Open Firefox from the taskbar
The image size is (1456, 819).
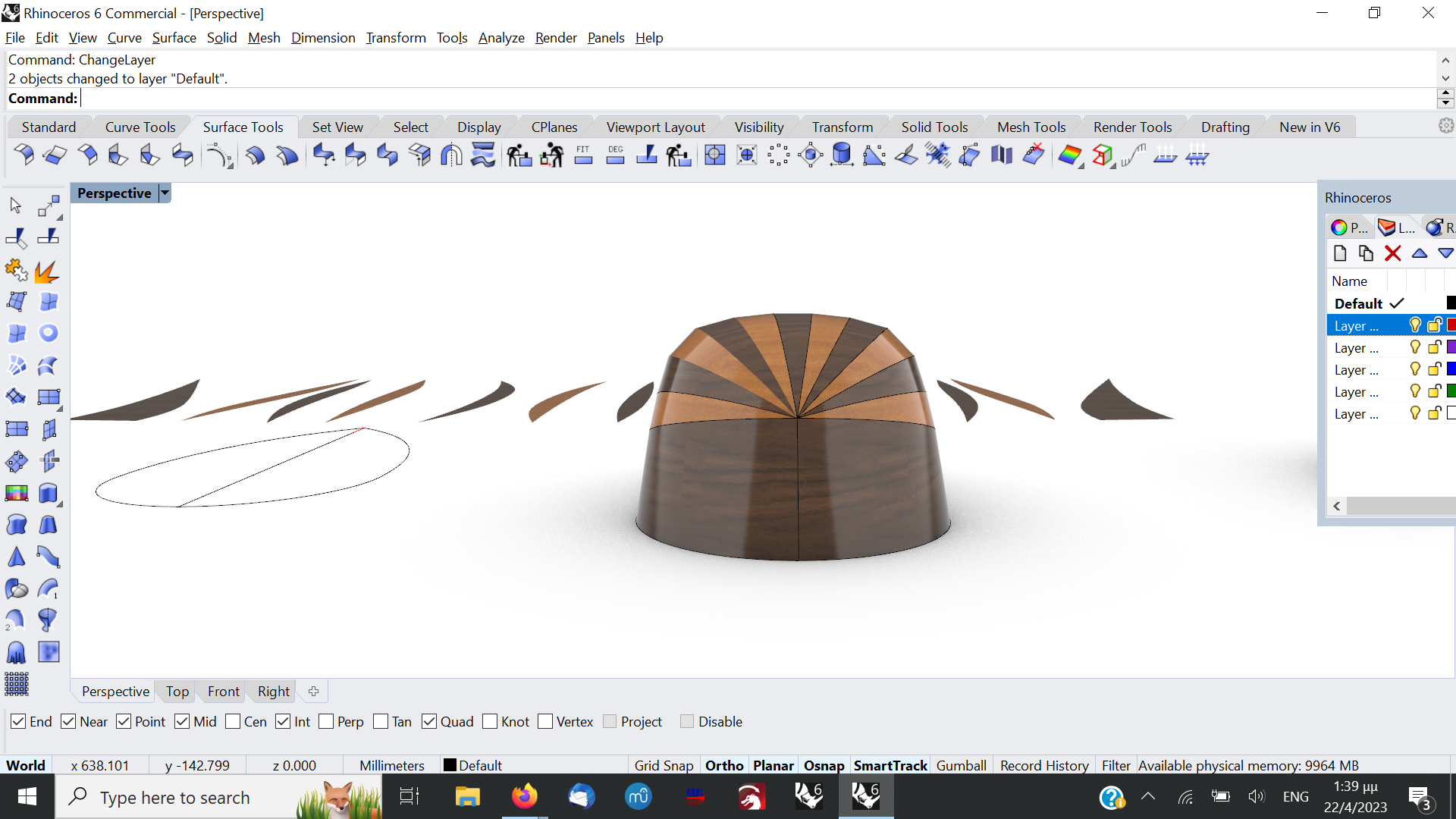(x=524, y=797)
